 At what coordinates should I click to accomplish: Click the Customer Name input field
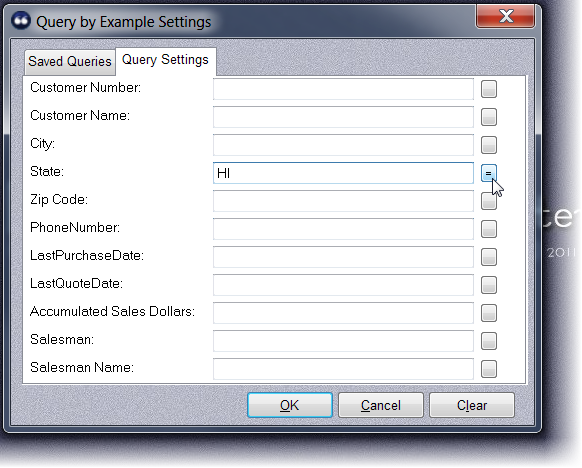(x=343, y=117)
